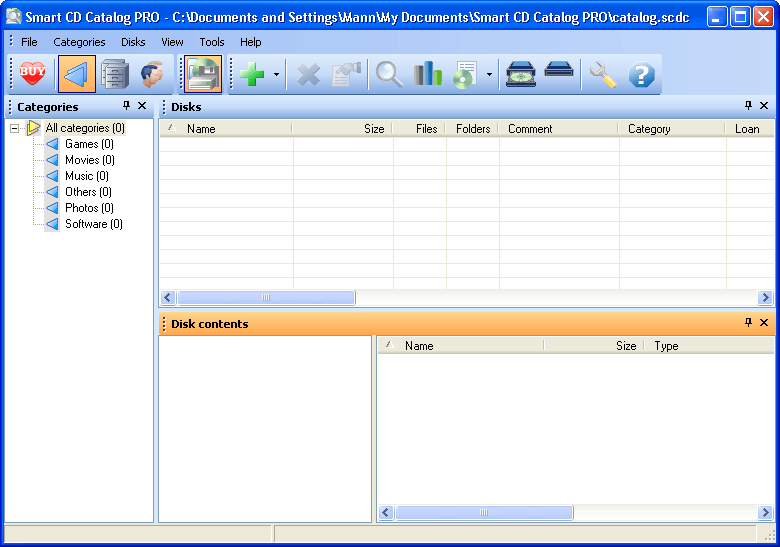Viewport: 780px width, 547px height.
Task: Open the Categories menu
Action: point(79,42)
